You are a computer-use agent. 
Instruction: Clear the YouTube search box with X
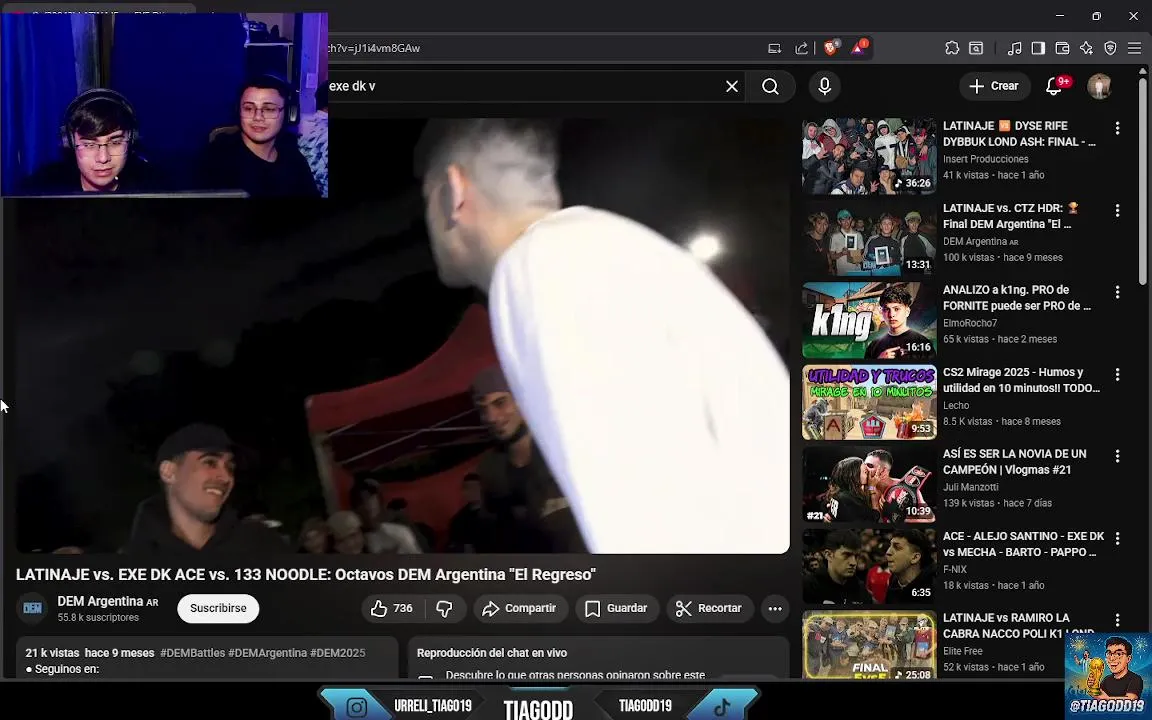coord(732,86)
